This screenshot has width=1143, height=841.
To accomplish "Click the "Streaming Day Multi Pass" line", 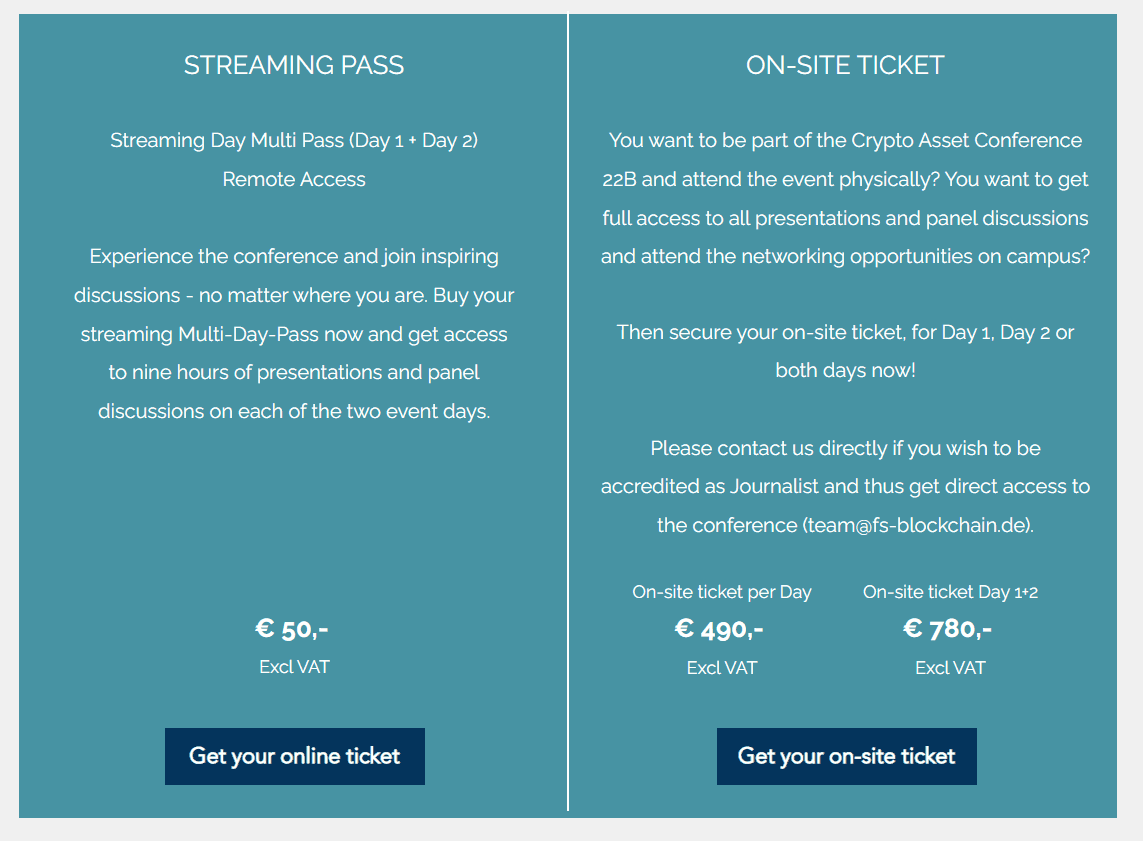I will click(x=294, y=141).
